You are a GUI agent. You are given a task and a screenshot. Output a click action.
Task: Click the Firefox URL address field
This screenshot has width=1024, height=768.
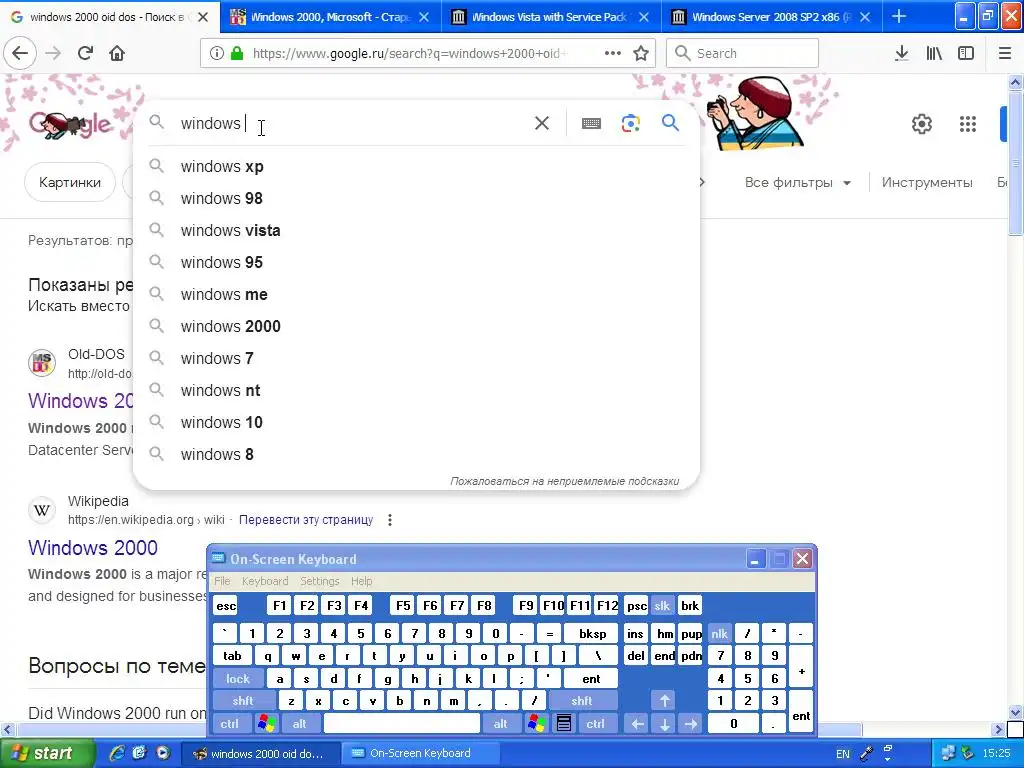pos(408,53)
